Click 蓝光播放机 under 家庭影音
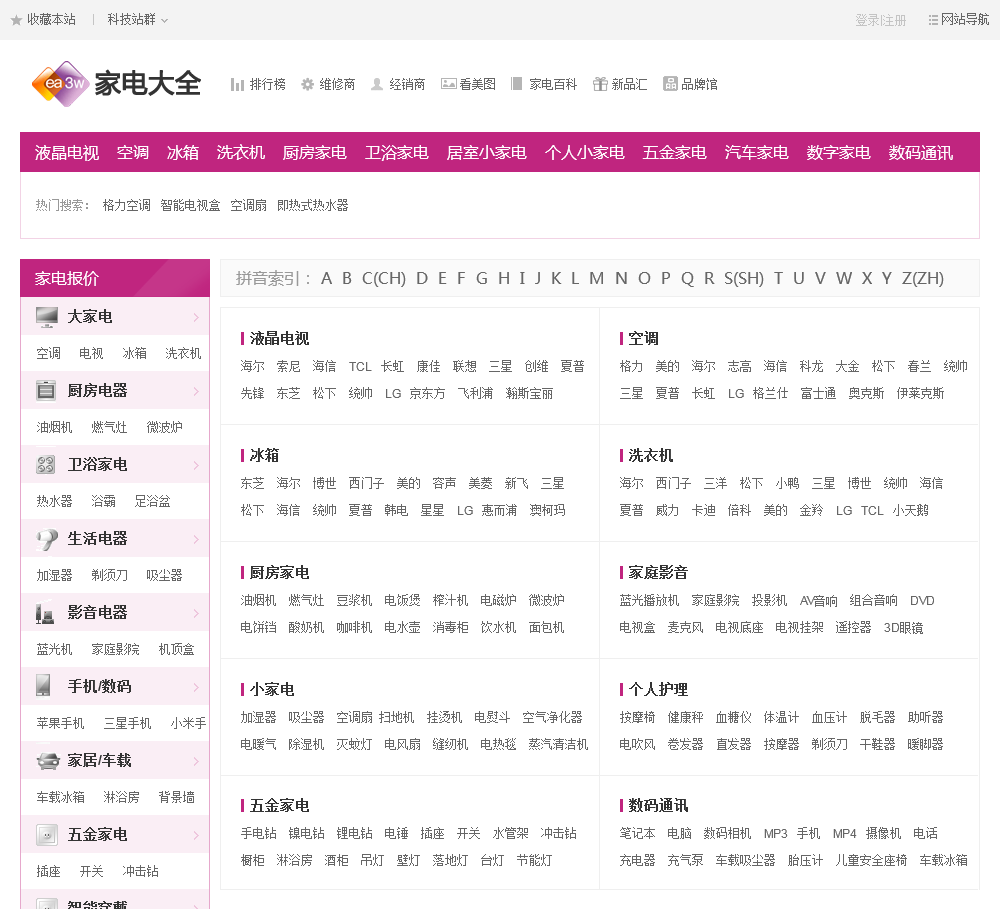Screen dimensions: 1000x909 (x=649, y=600)
